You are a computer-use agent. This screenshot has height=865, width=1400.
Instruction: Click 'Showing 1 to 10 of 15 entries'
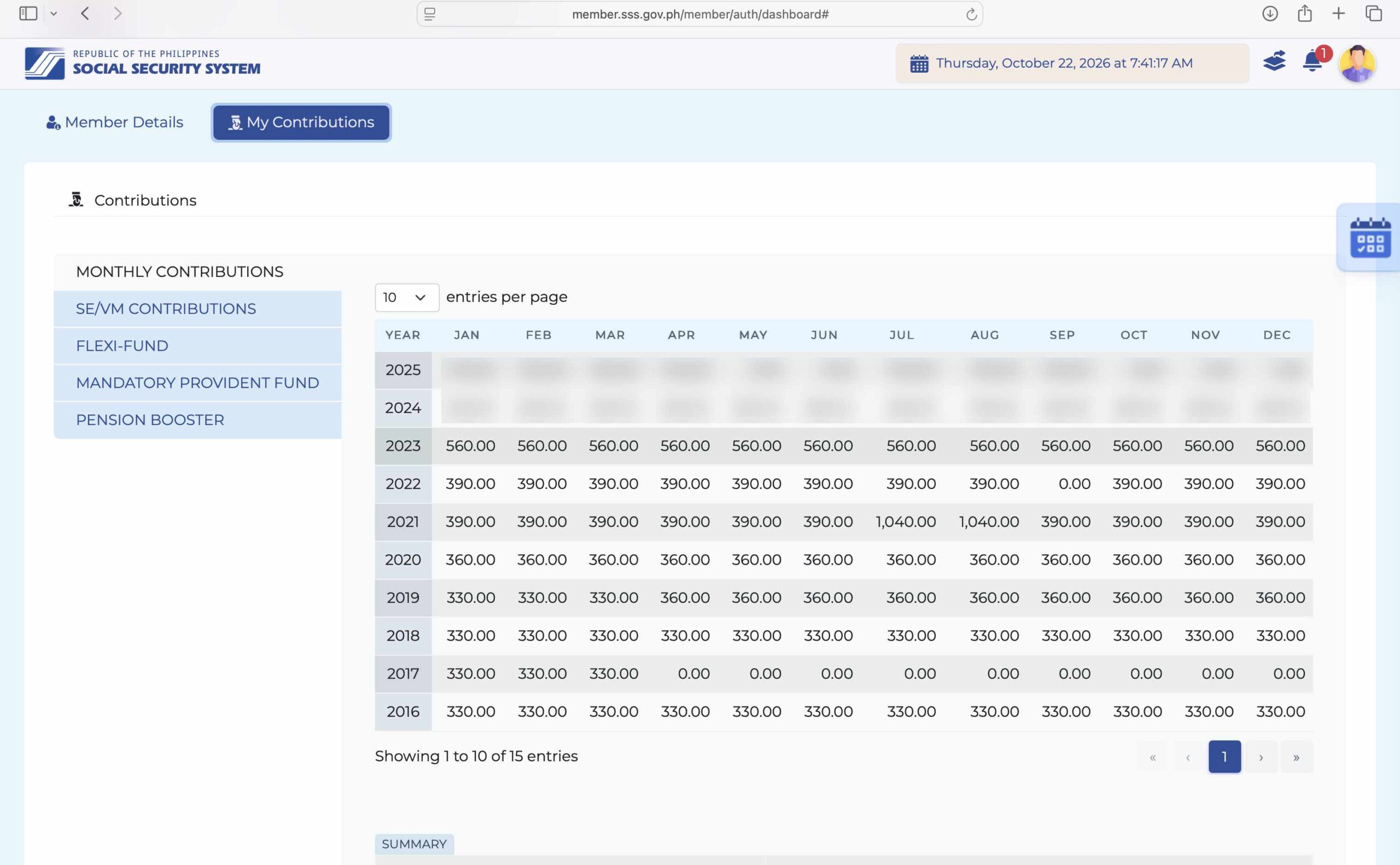click(x=476, y=756)
